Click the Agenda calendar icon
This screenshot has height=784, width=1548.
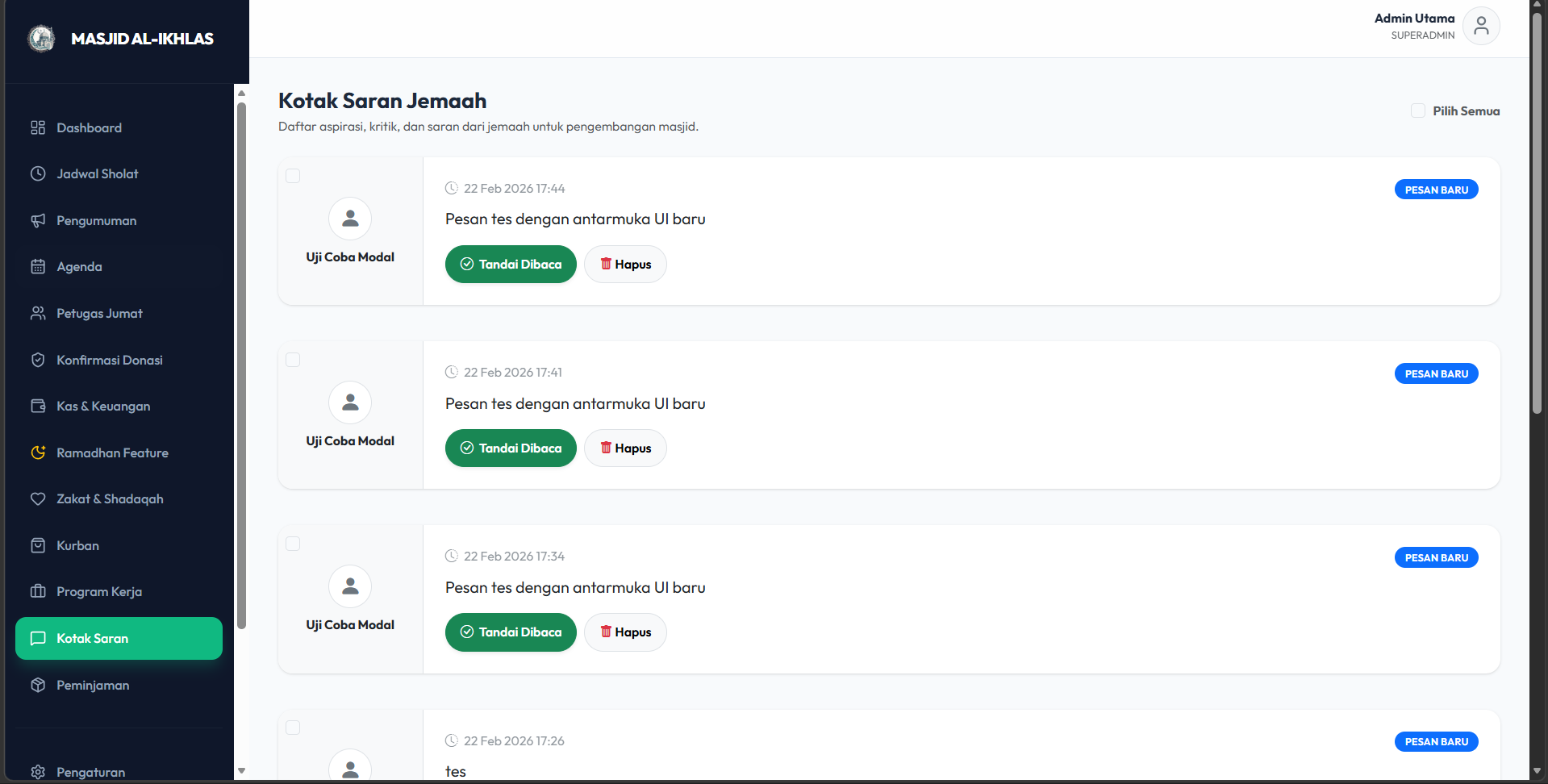(x=38, y=266)
